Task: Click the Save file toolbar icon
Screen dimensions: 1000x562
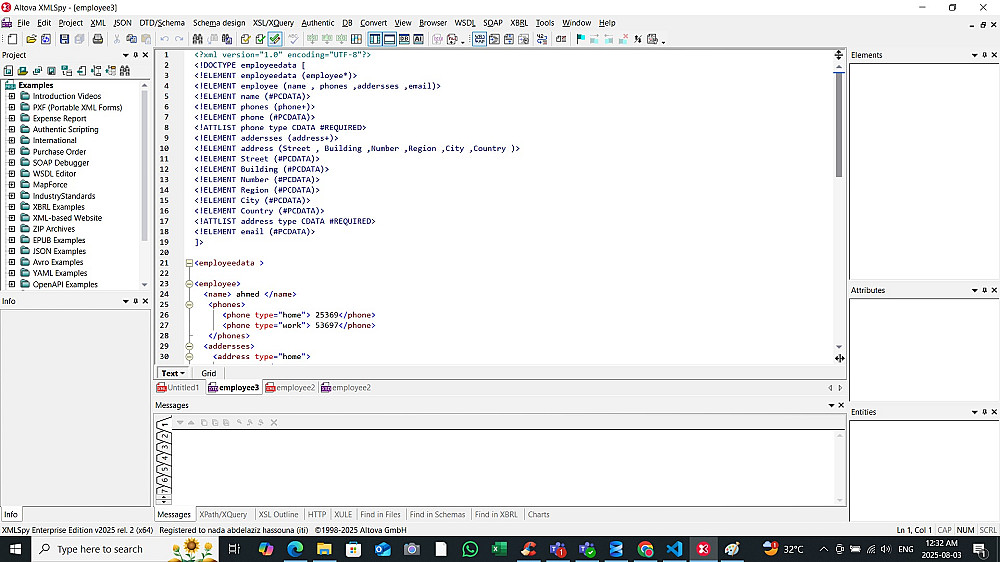Action: [64, 39]
